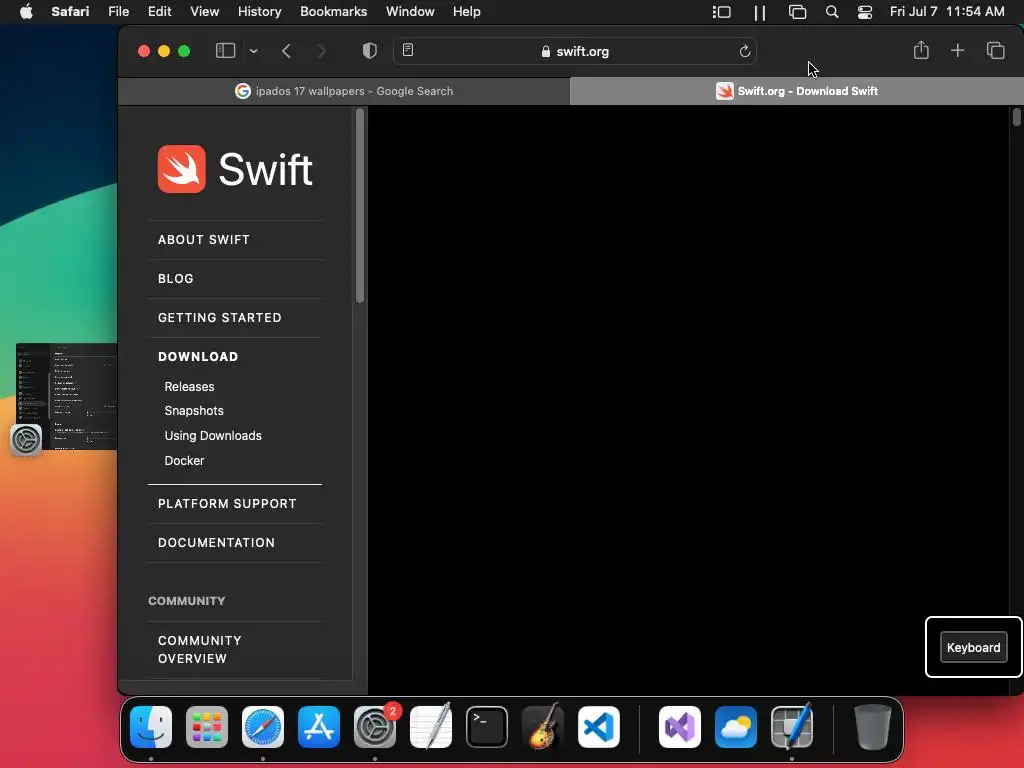This screenshot has width=1024, height=768.
Task: Click the Swift logo in the sidebar
Action: [234, 169]
